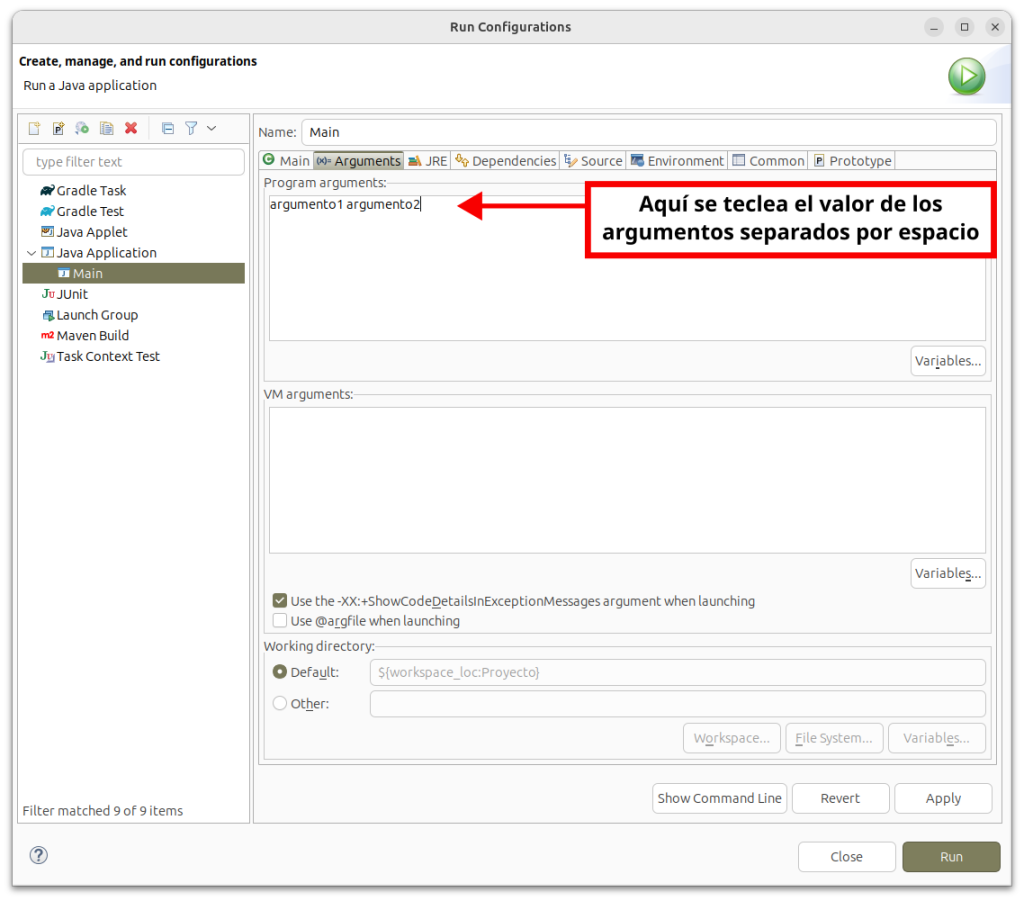The width and height of the screenshot is (1024, 901).
Task: Click into the type filter text field
Action: click(x=133, y=162)
